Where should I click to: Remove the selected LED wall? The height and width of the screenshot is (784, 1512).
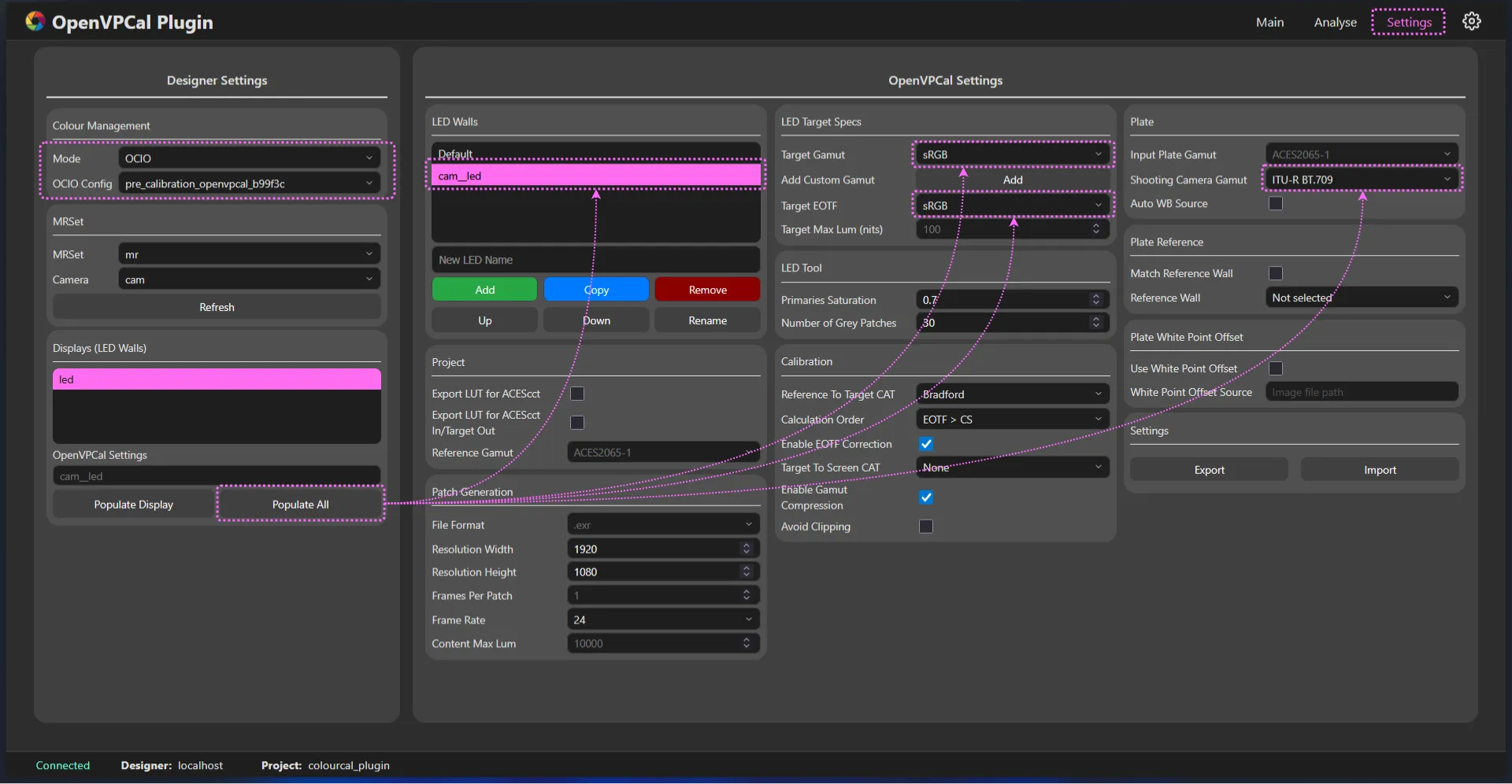(706, 289)
